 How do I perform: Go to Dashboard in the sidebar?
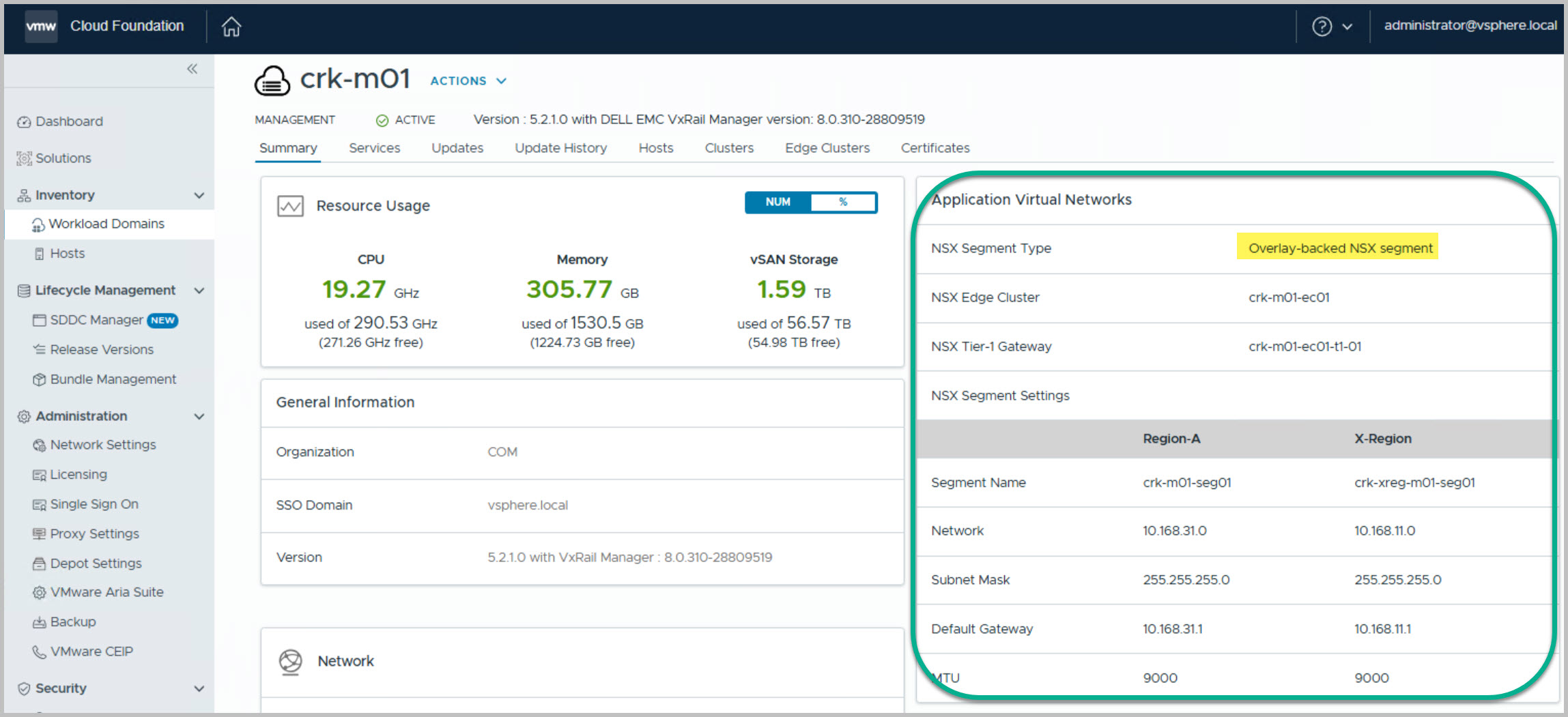[x=69, y=121]
